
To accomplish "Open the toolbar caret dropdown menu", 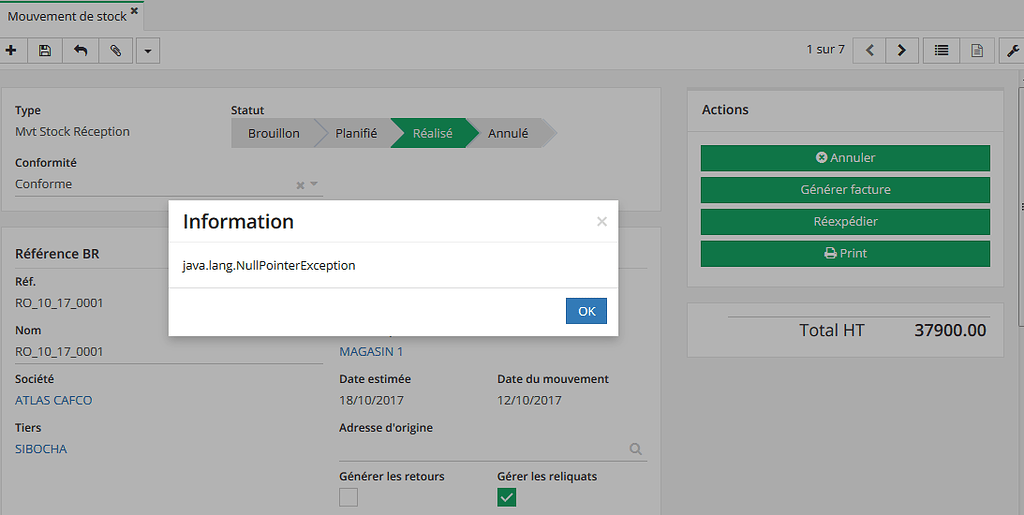I will pyautogui.click(x=148, y=50).
